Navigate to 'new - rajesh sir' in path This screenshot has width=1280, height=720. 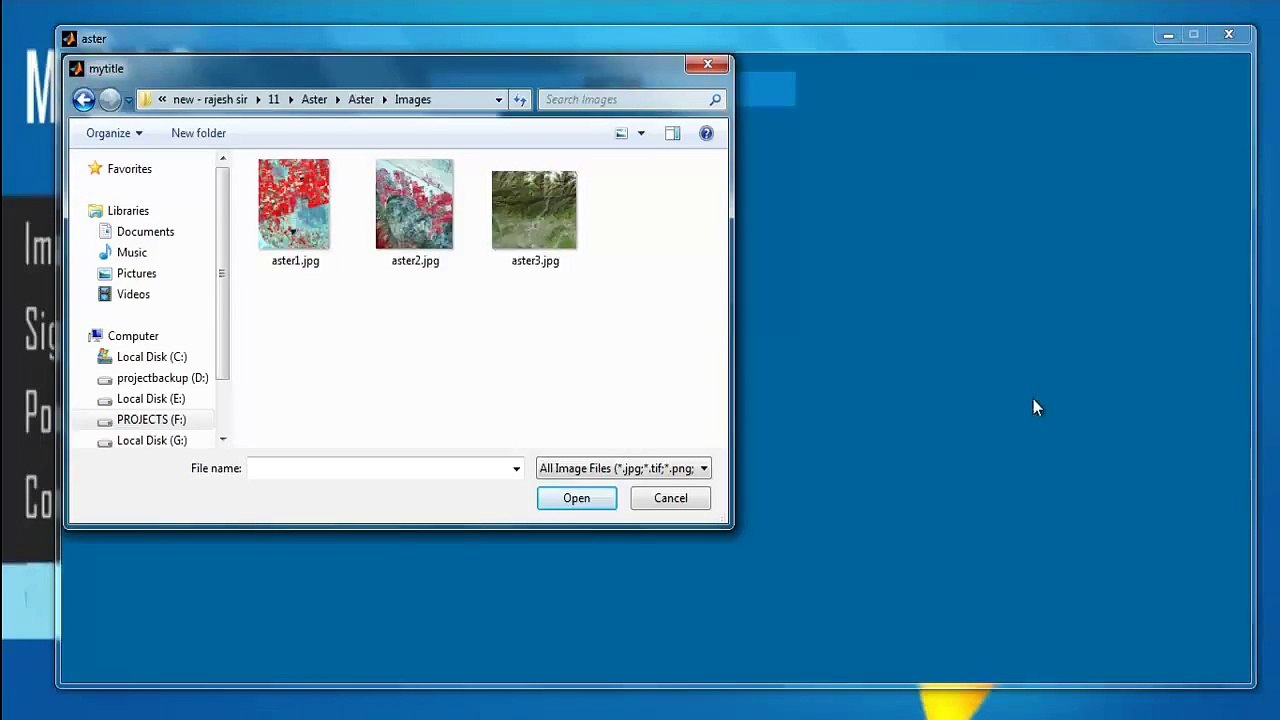tap(210, 100)
